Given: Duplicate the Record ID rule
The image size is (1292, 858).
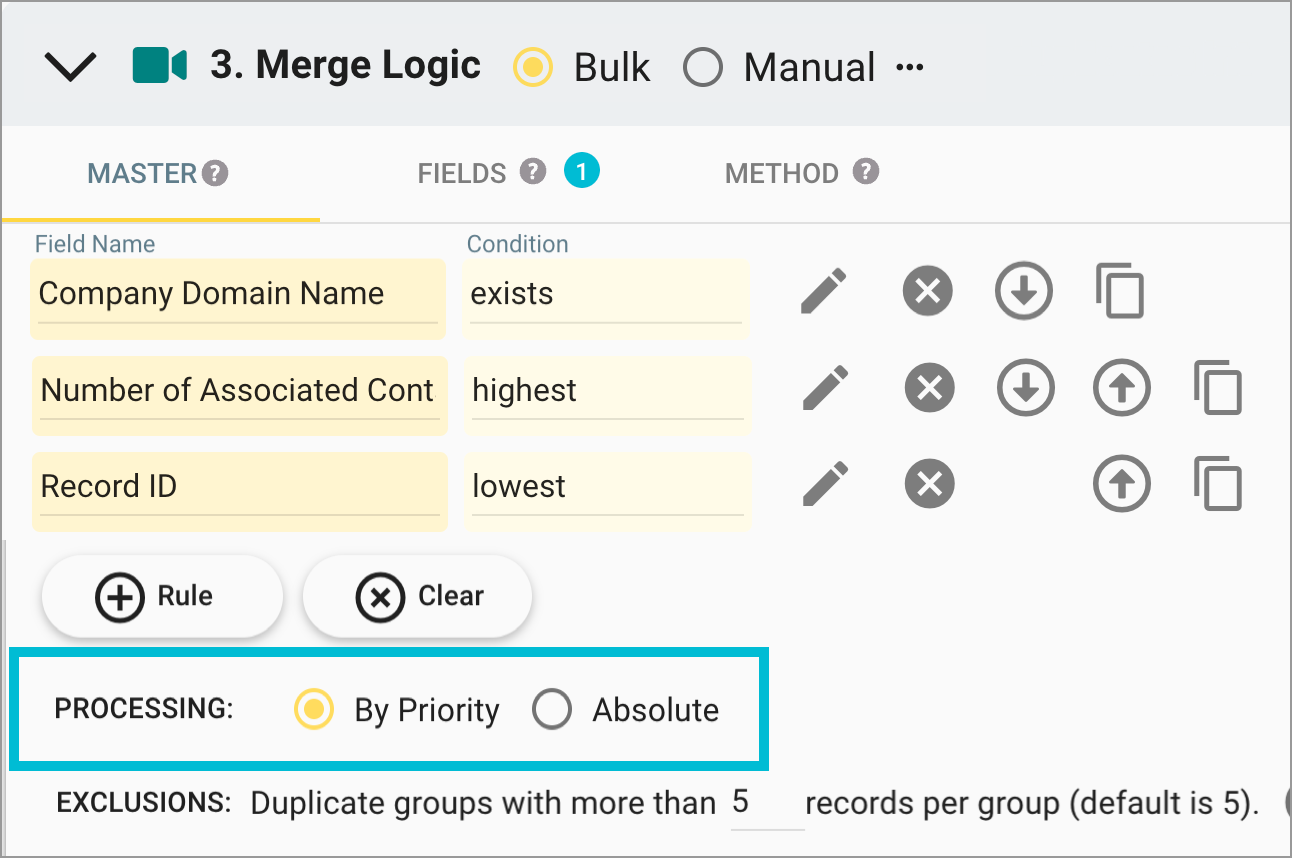Looking at the screenshot, I should pyautogui.click(x=1217, y=483).
